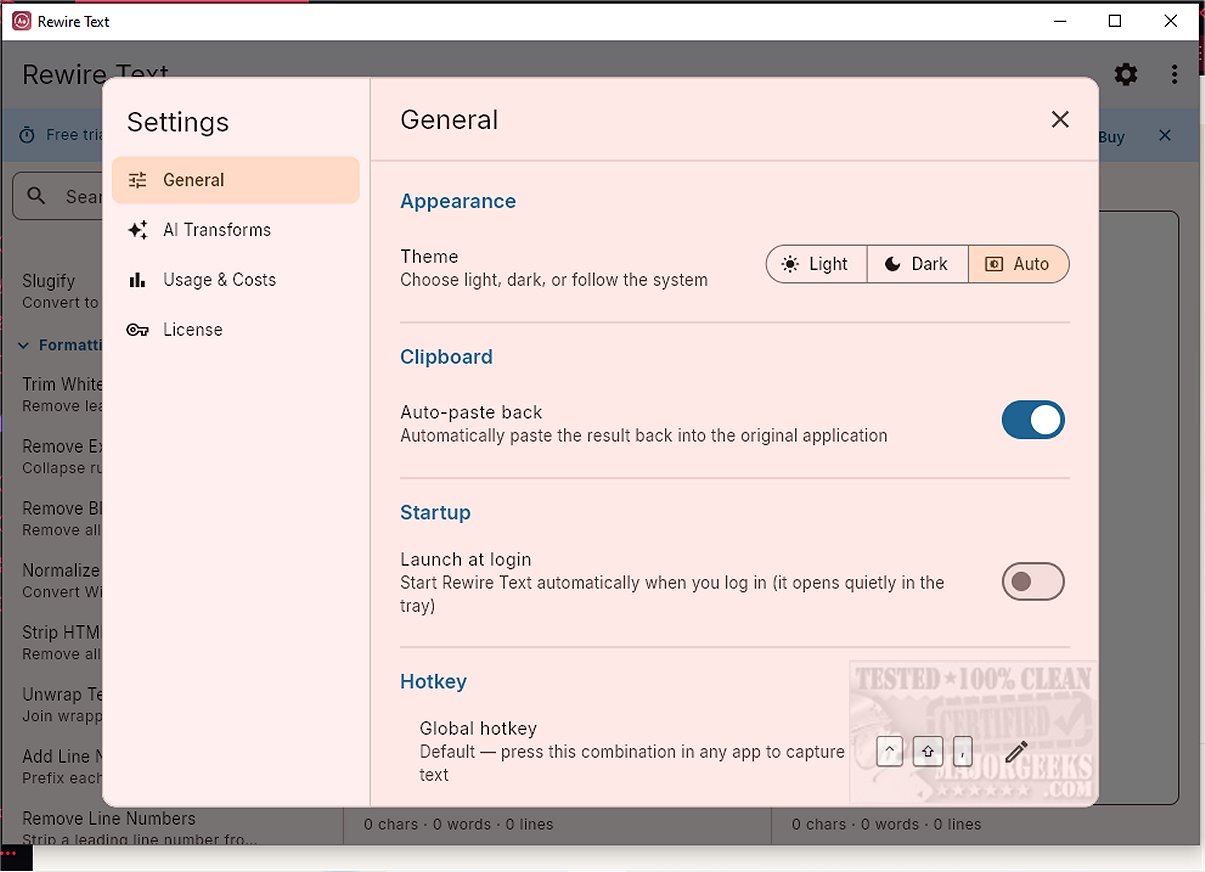Image resolution: width=1205 pixels, height=872 pixels.
Task: Open settings via gear icon in main window
Action: (1126, 74)
